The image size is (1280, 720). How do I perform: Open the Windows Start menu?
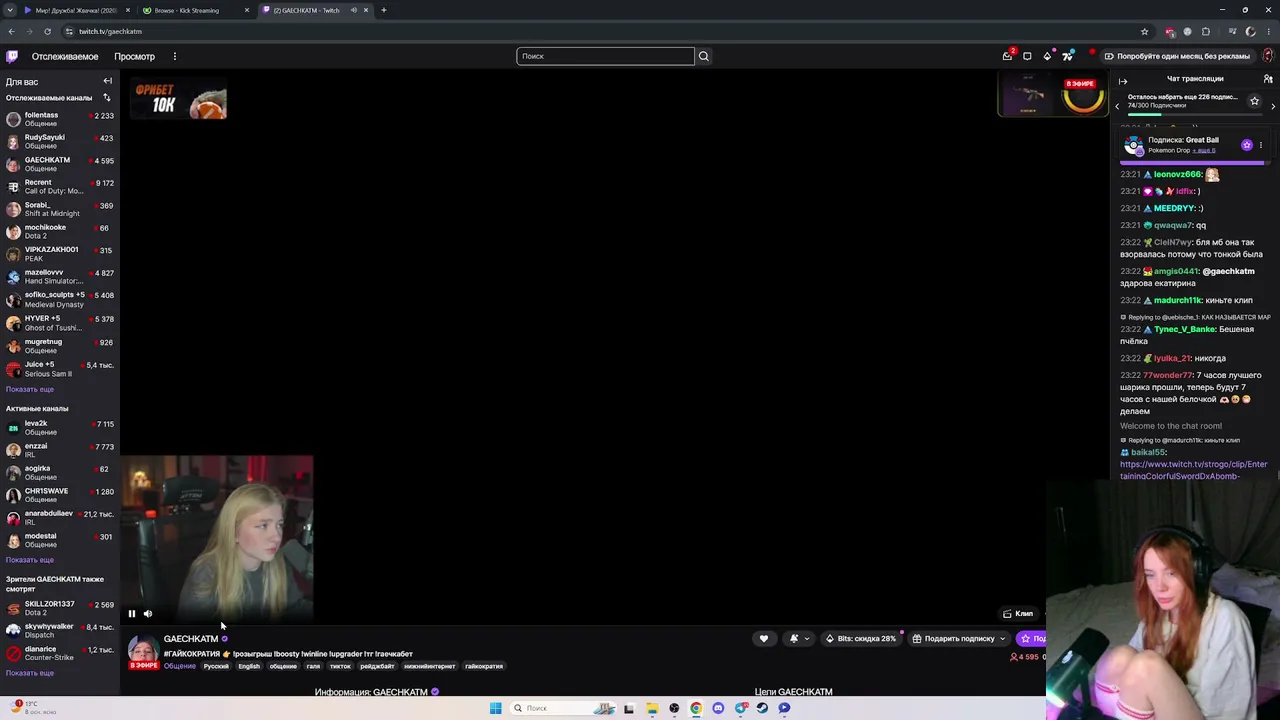click(x=495, y=708)
